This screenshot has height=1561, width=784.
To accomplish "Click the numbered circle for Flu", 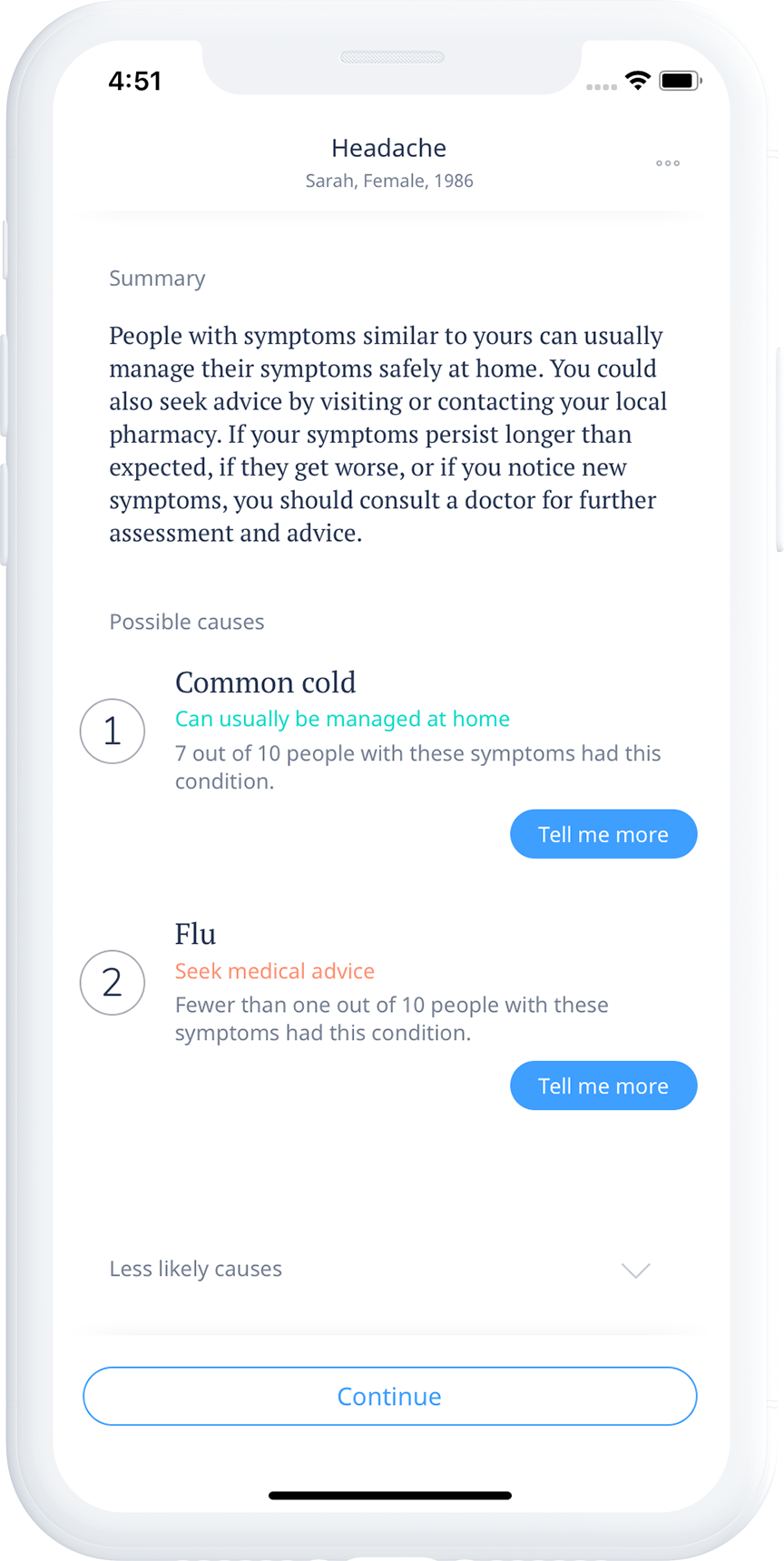I will (112, 983).
